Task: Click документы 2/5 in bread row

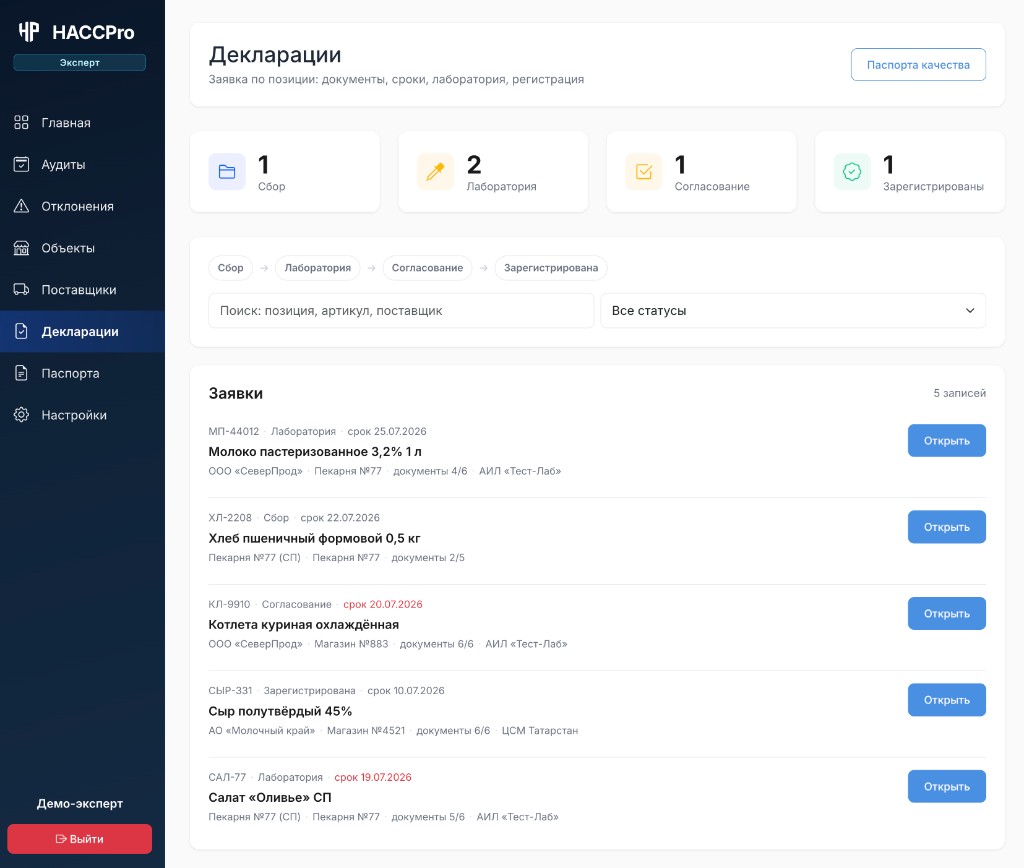Action: (428, 557)
